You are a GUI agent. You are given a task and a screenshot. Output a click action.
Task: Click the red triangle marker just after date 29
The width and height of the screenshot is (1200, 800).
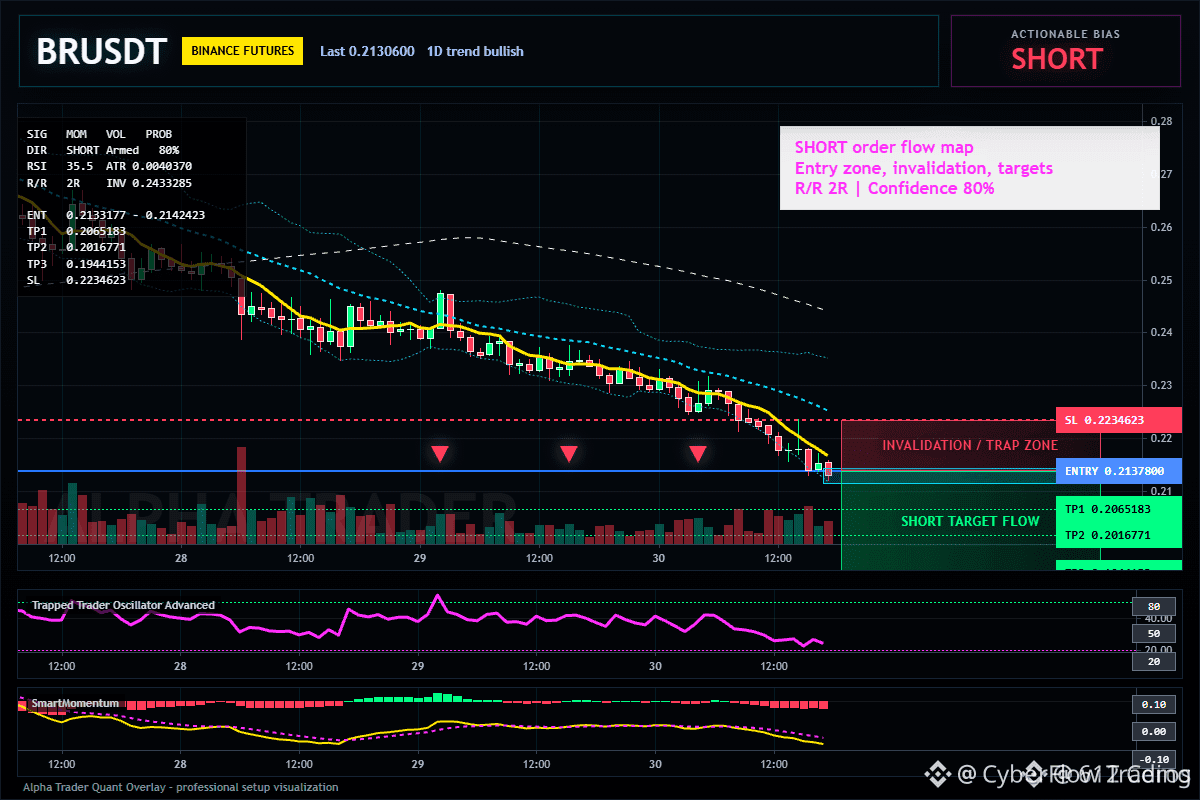click(440, 454)
